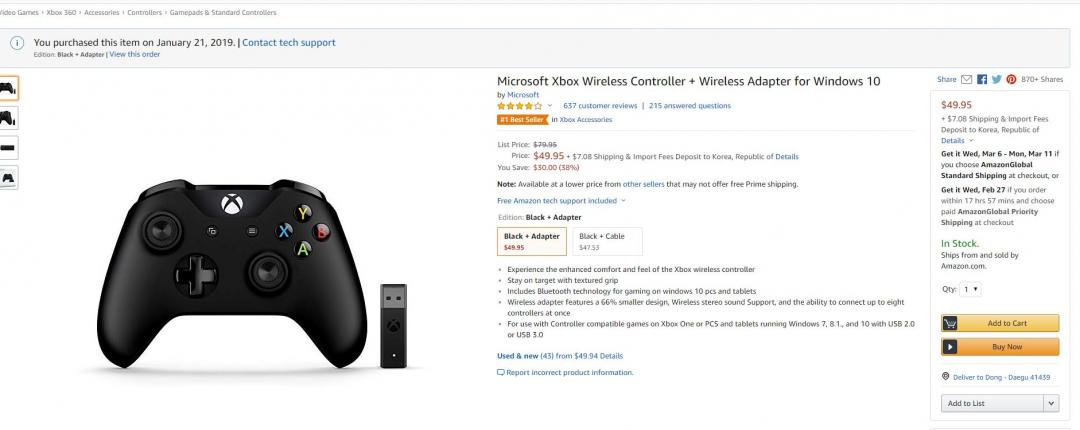Click the star rating icons
This screenshot has width=1080, height=430.
pos(520,105)
